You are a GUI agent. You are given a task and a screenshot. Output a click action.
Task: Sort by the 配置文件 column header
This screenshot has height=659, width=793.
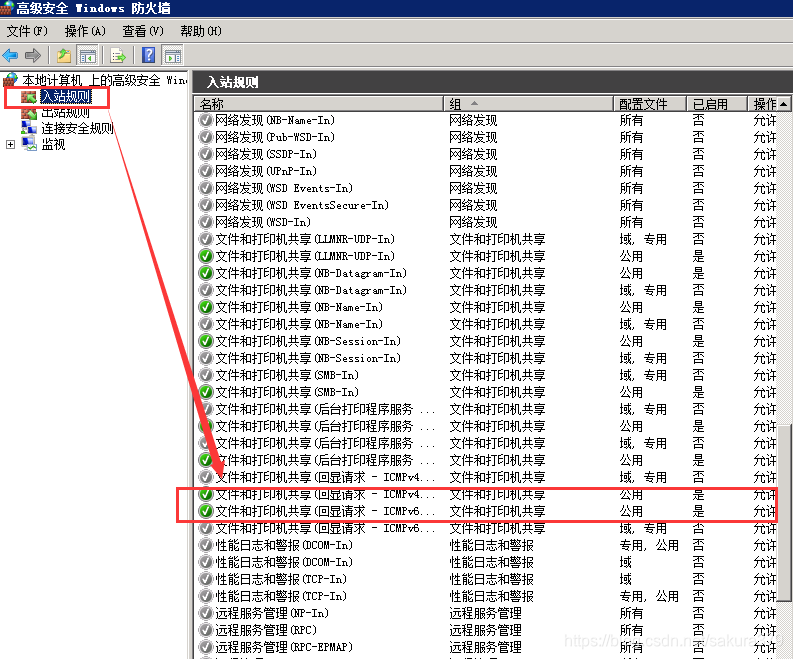point(650,104)
